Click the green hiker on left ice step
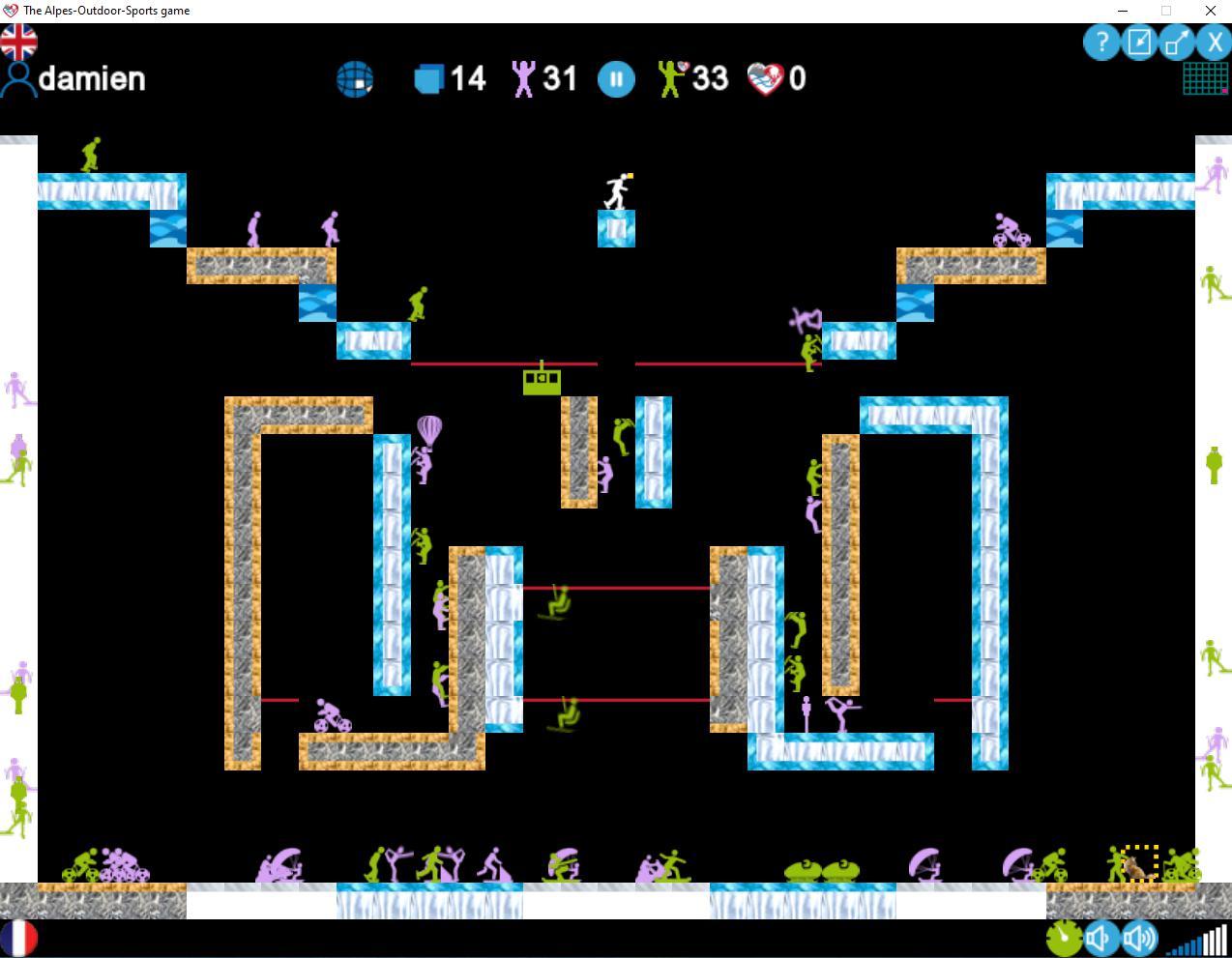The height and width of the screenshot is (958, 1232). [417, 305]
